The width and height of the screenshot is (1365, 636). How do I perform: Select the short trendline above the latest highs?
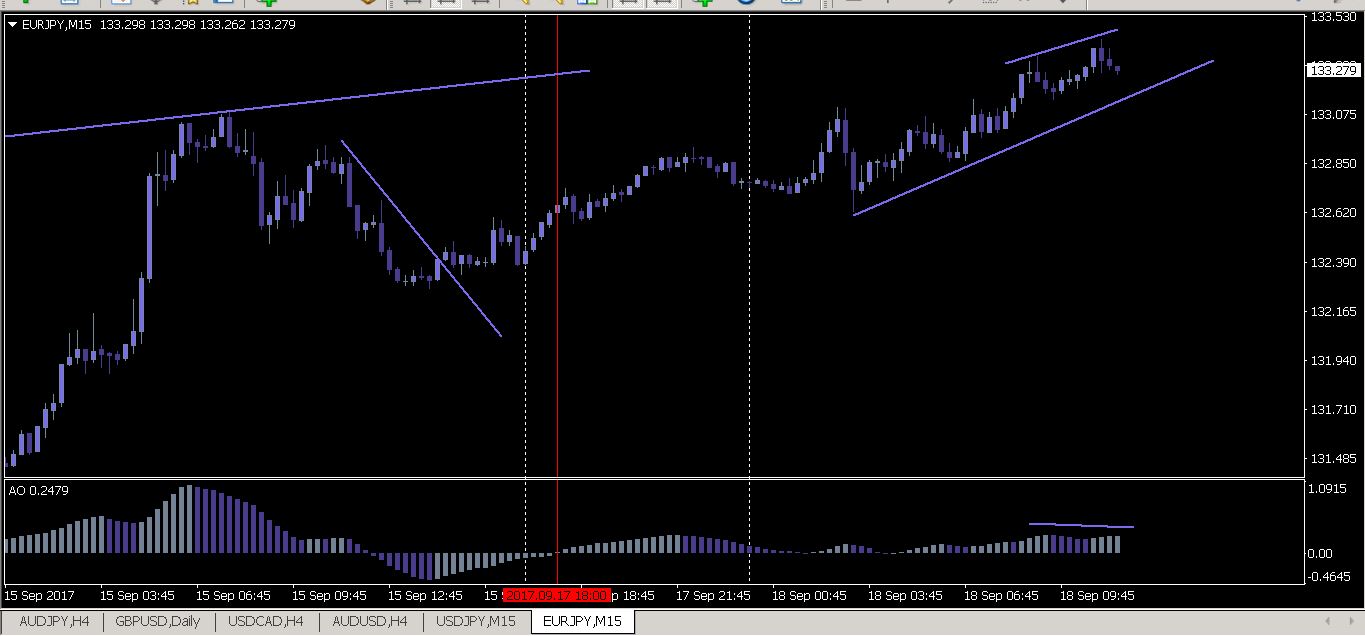tap(1061, 46)
